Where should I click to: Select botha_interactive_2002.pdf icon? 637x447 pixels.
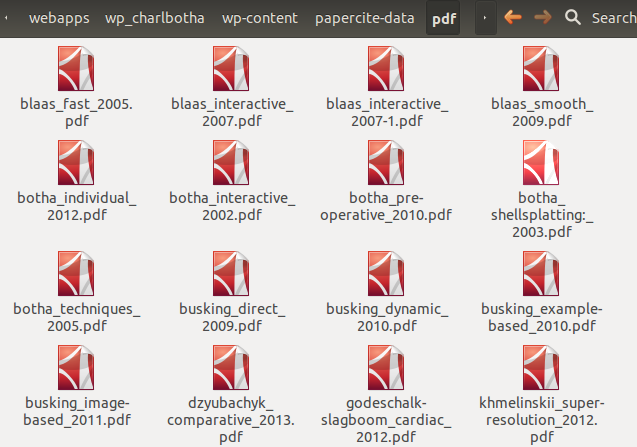[231, 163]
